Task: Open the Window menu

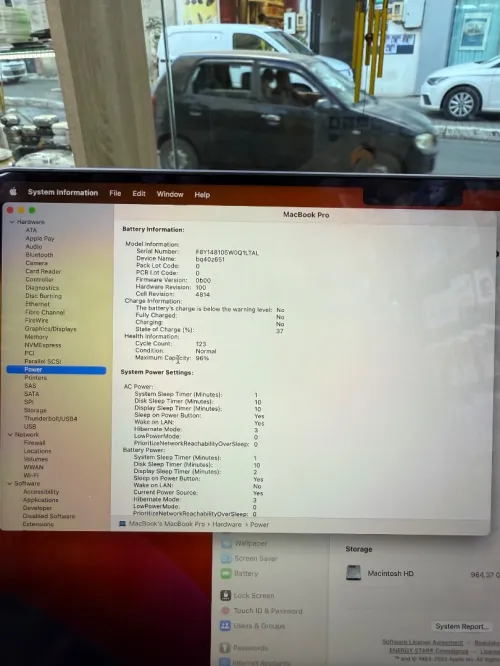Action: coord(170,194)
